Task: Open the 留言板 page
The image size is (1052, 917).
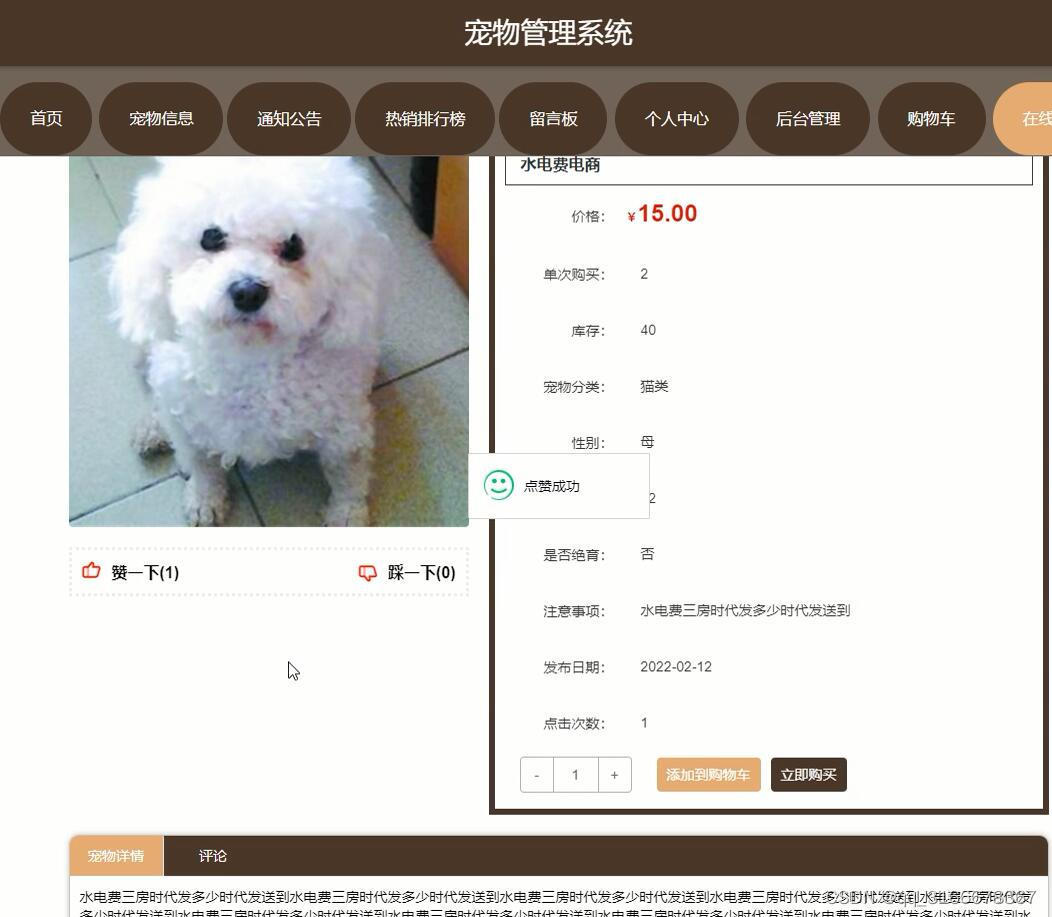Action: click(x=554, y=119)
